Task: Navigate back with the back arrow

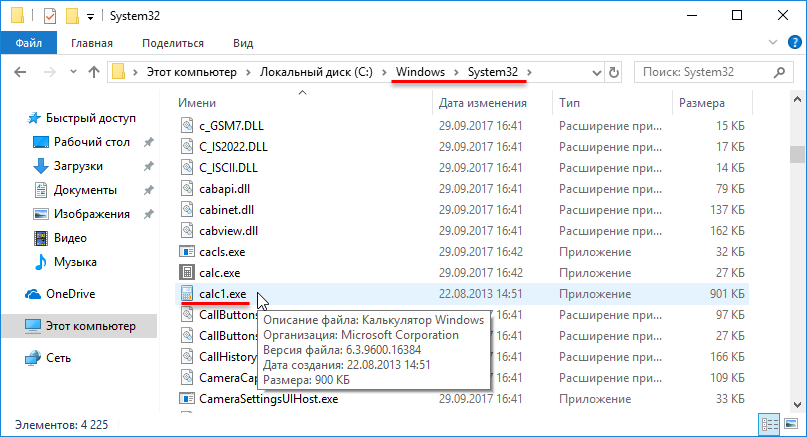Action: tap(20, 72)
